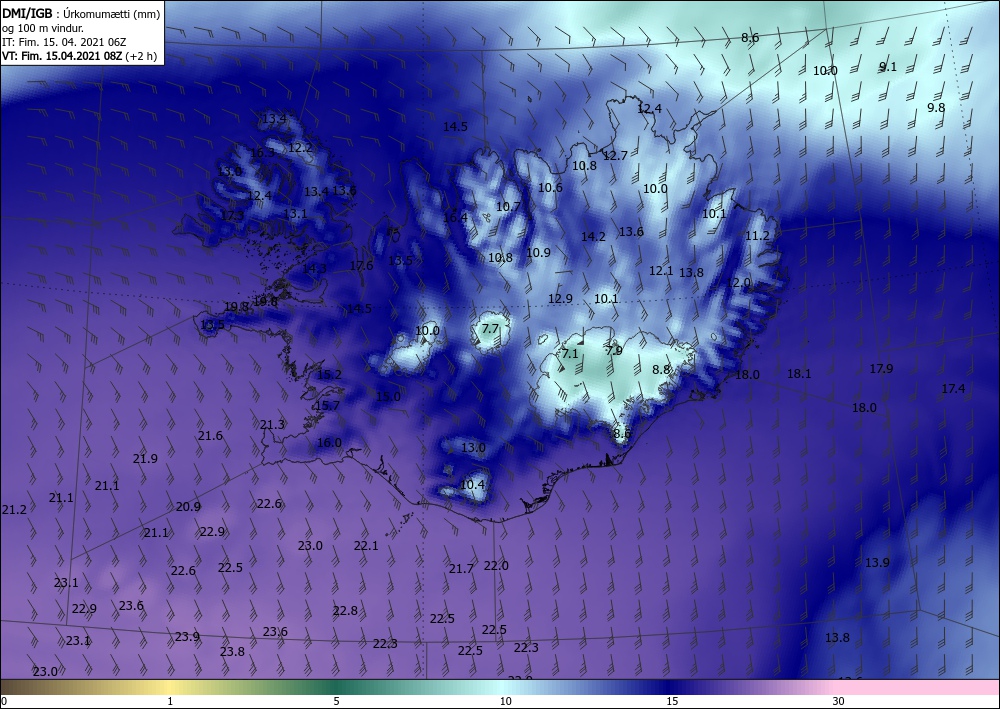Click the 23.8 value on the map
Screen dimensions: 1000x709
pos(232,652)
